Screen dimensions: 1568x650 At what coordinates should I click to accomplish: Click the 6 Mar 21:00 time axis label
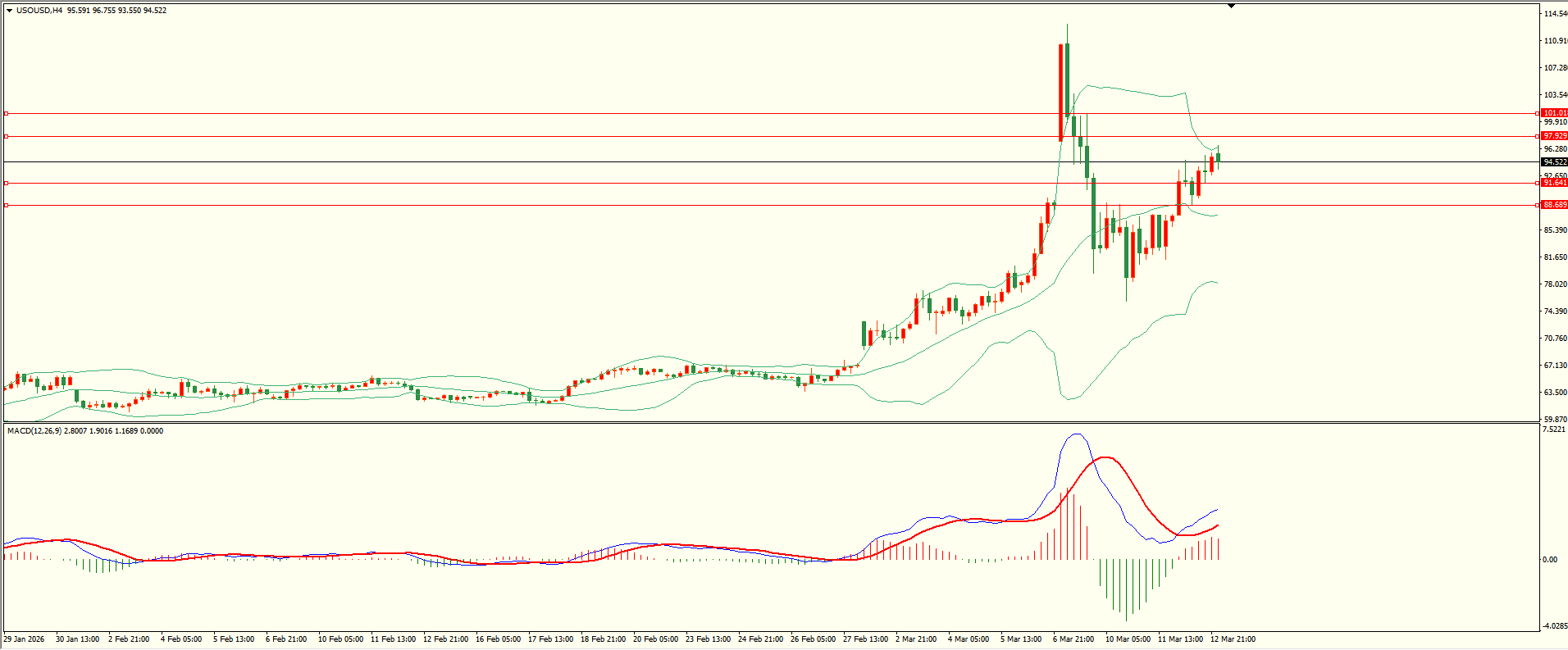click(1073, 639)
